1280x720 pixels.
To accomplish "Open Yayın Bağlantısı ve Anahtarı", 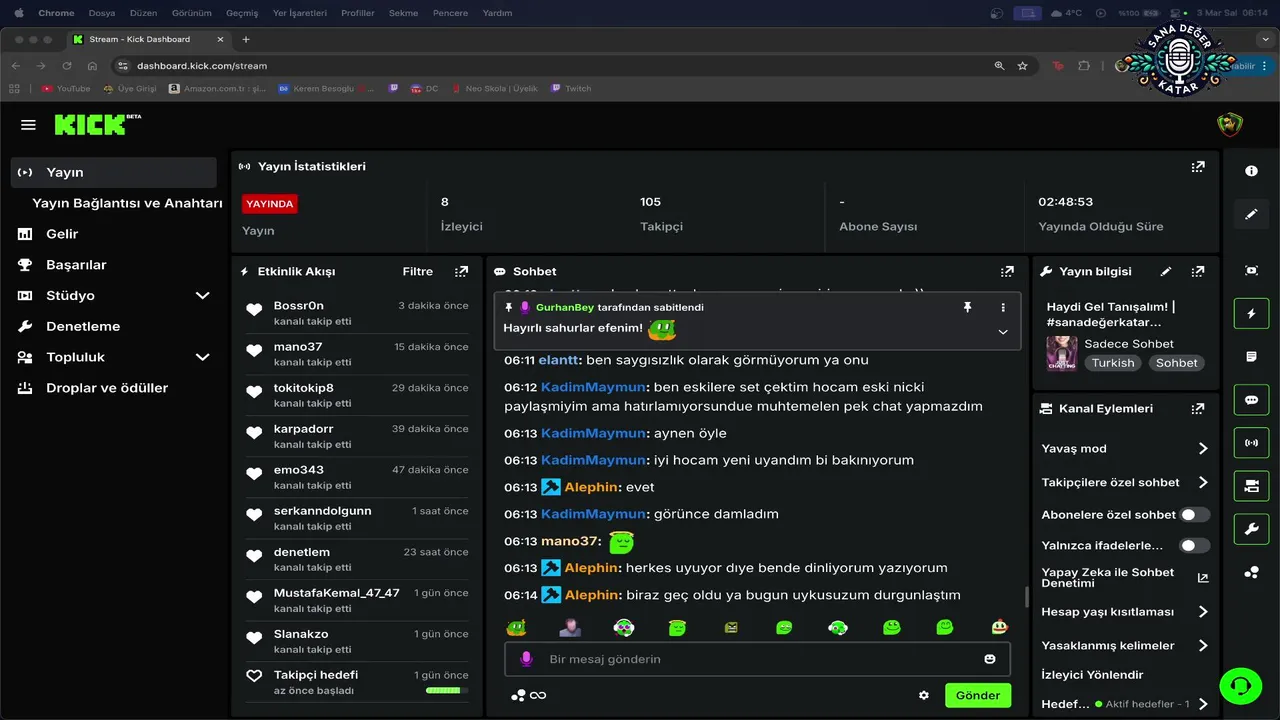I will pyautogui.click(x=127, y=203).
